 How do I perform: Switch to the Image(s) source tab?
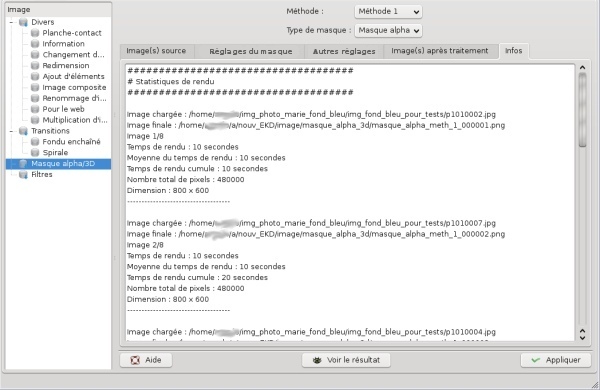coord(156,51)
